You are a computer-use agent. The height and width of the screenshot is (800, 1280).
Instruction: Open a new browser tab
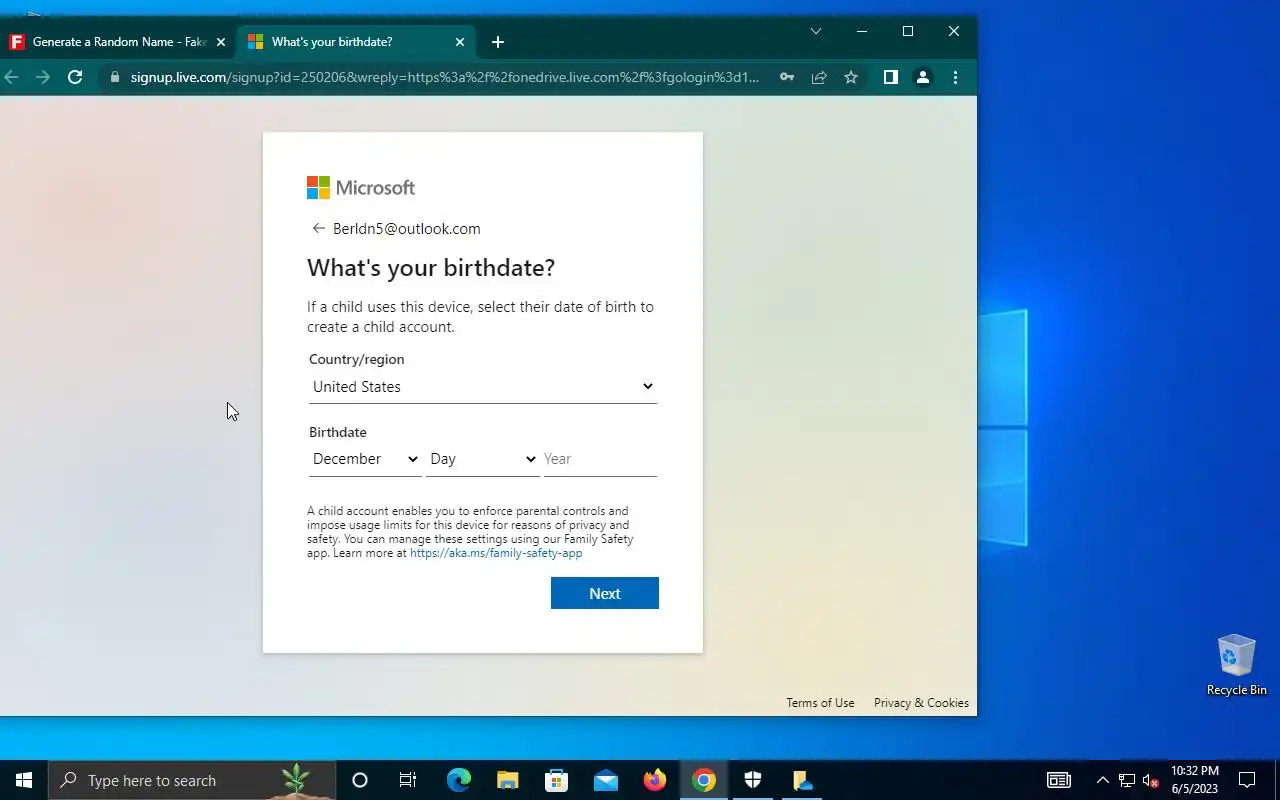pos(498,42)
